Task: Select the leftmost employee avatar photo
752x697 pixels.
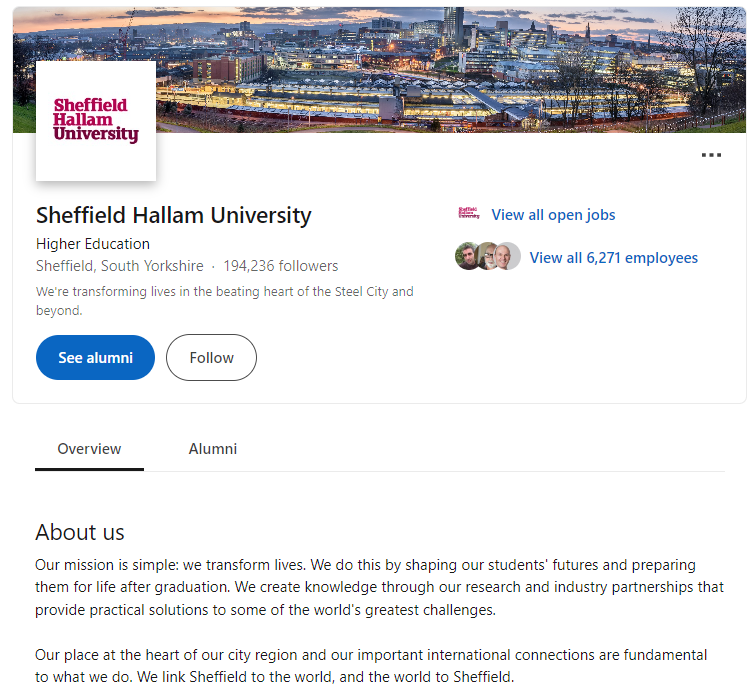Action: [467, 257]
